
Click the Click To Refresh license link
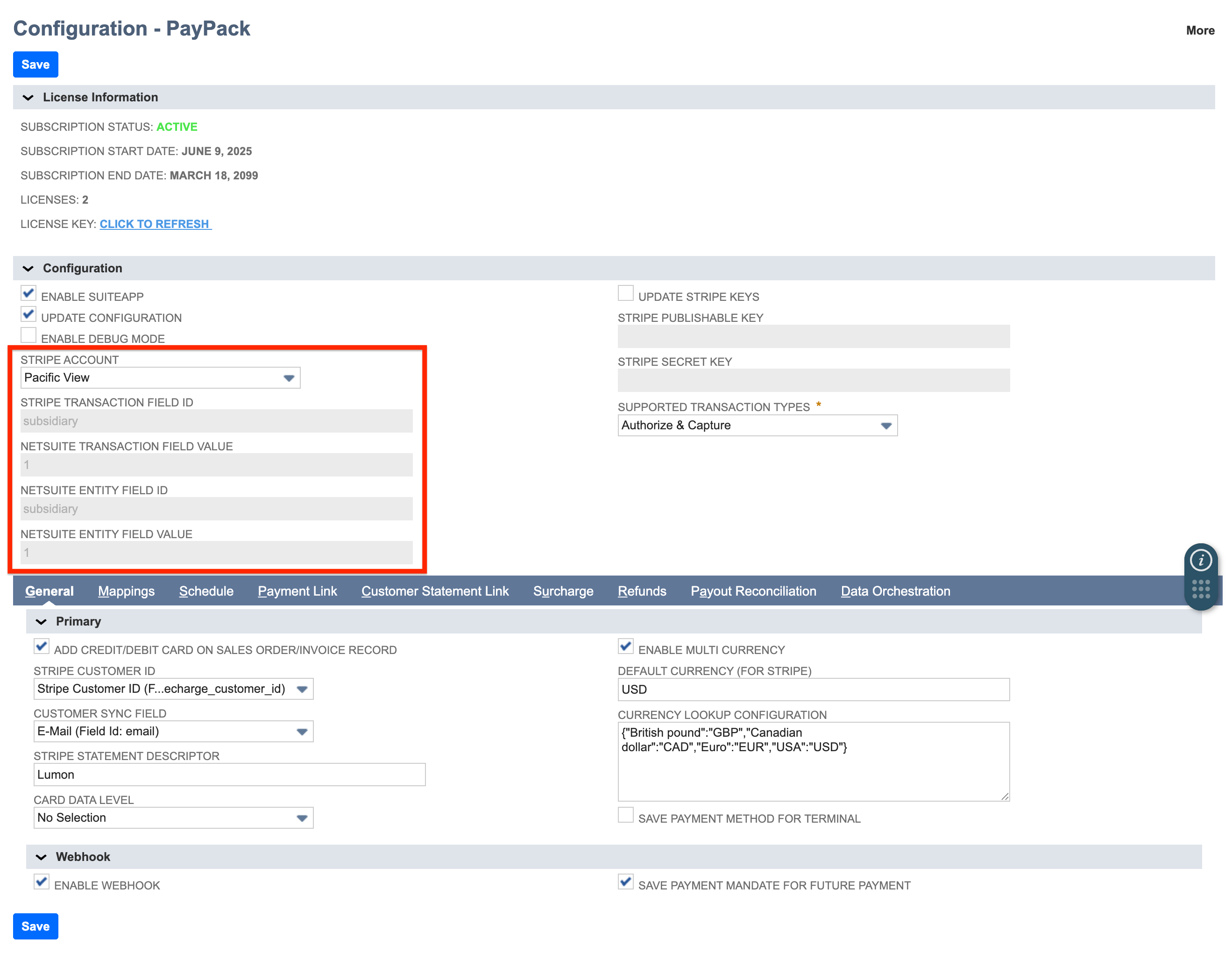click(155, 224)
